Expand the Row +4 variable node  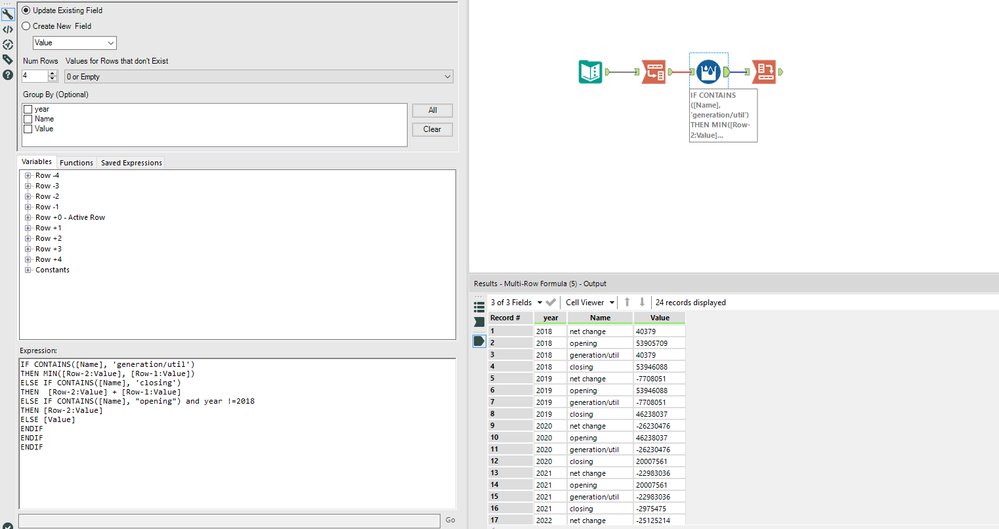pos(28,259)
